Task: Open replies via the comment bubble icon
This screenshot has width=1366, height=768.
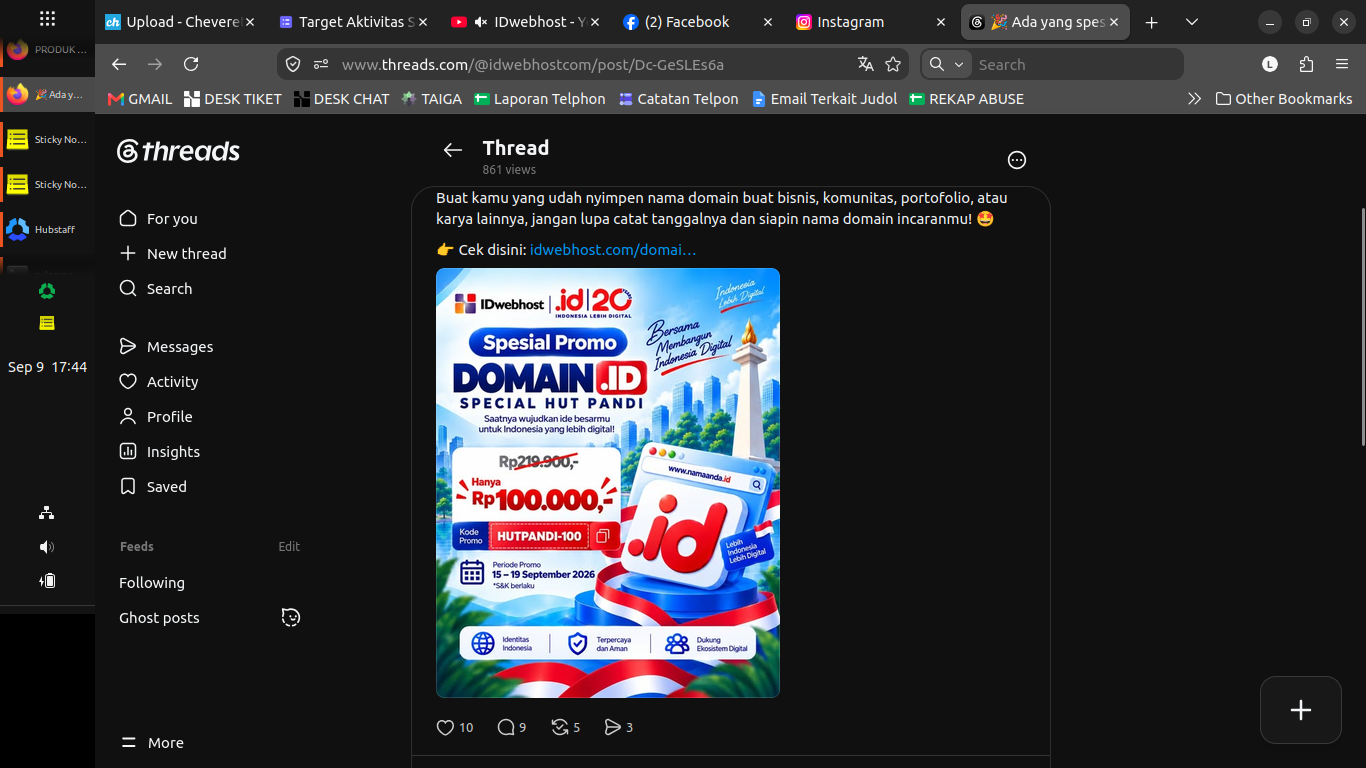Action: pos(506,727)
